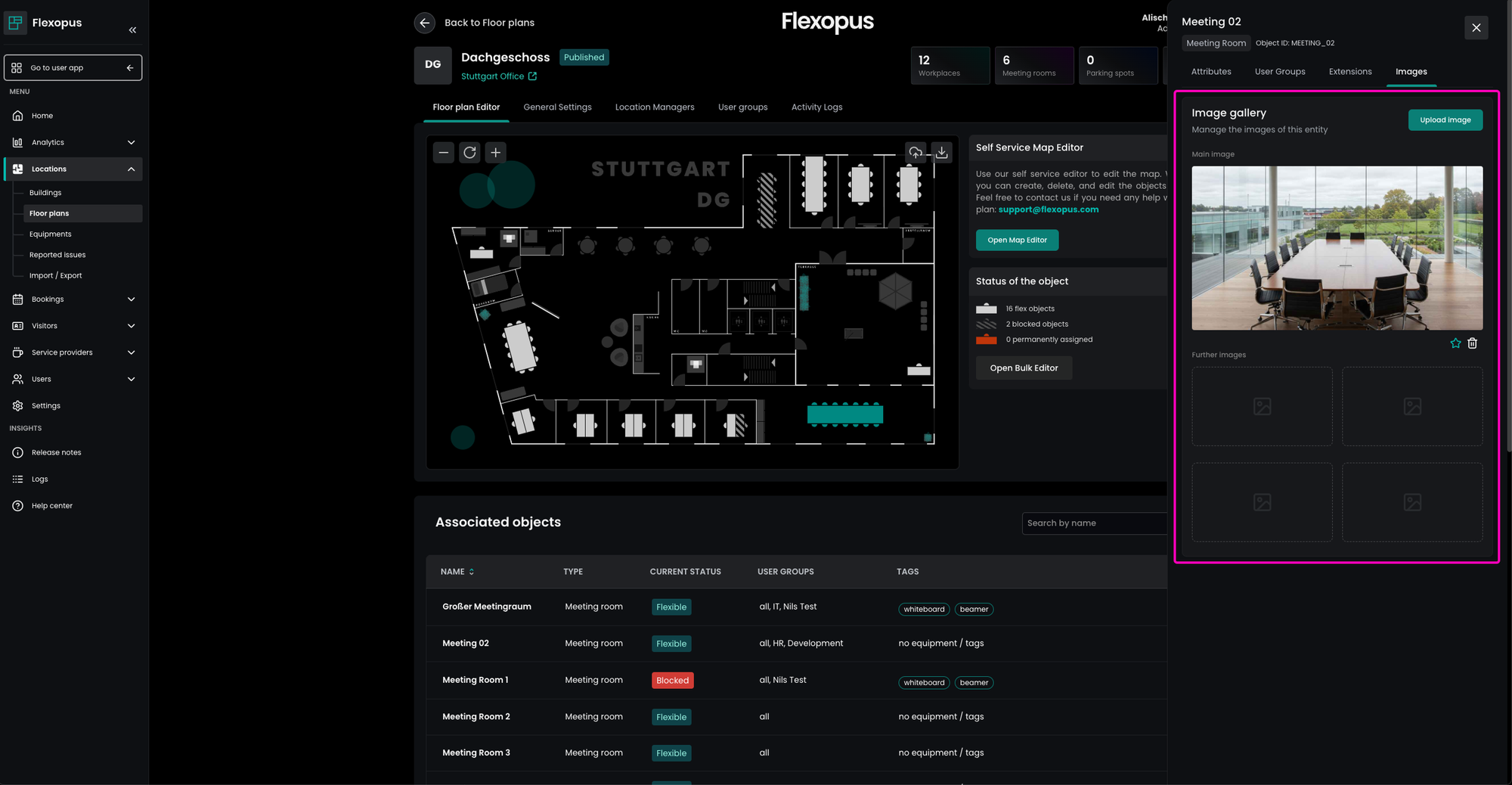Select the main meeting room image
Screen dimensions: 1512x785
point(1337,248)
